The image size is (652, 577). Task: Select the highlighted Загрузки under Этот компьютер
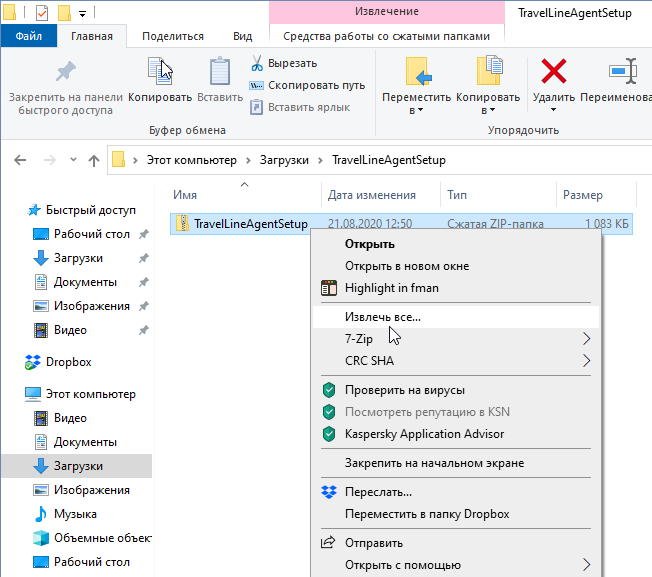pos(77,466)
